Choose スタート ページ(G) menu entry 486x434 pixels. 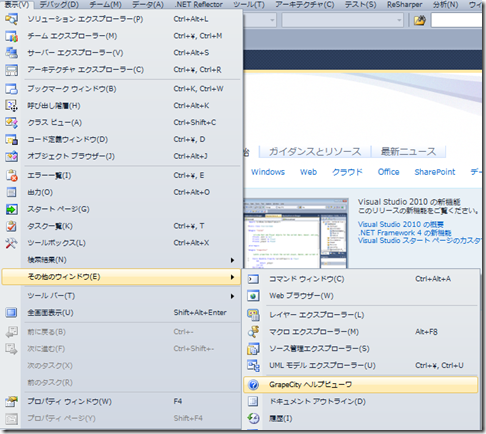point(121,209)
